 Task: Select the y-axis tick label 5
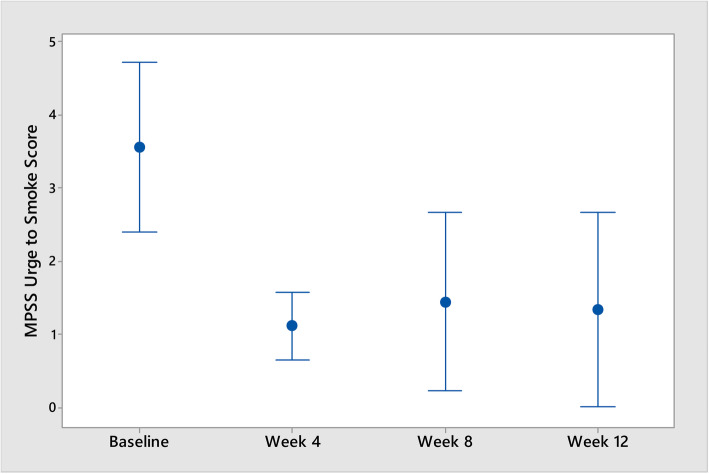click(x=49, y=41)
